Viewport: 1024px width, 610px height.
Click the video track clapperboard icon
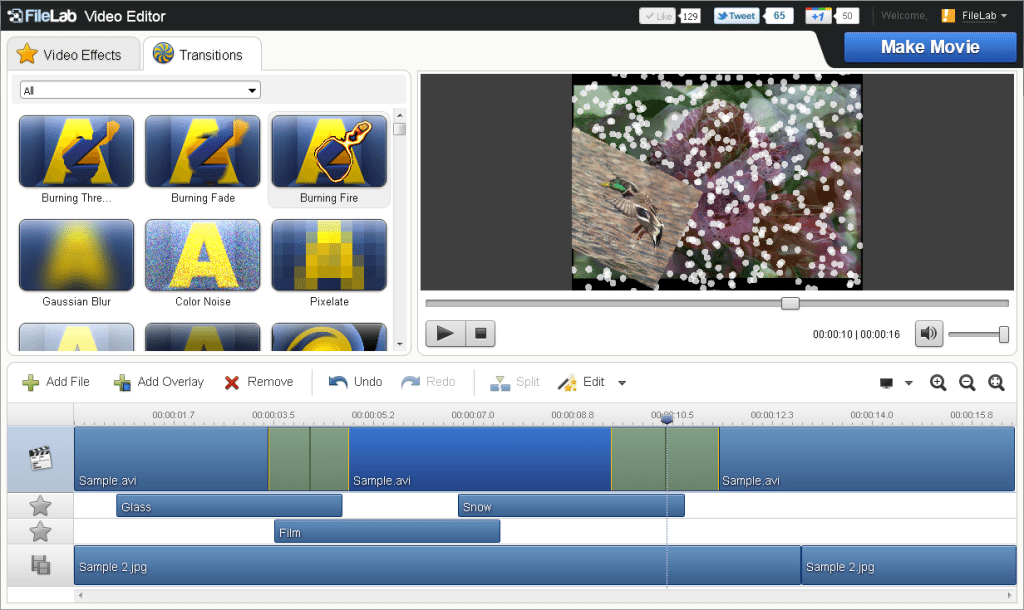40,458
